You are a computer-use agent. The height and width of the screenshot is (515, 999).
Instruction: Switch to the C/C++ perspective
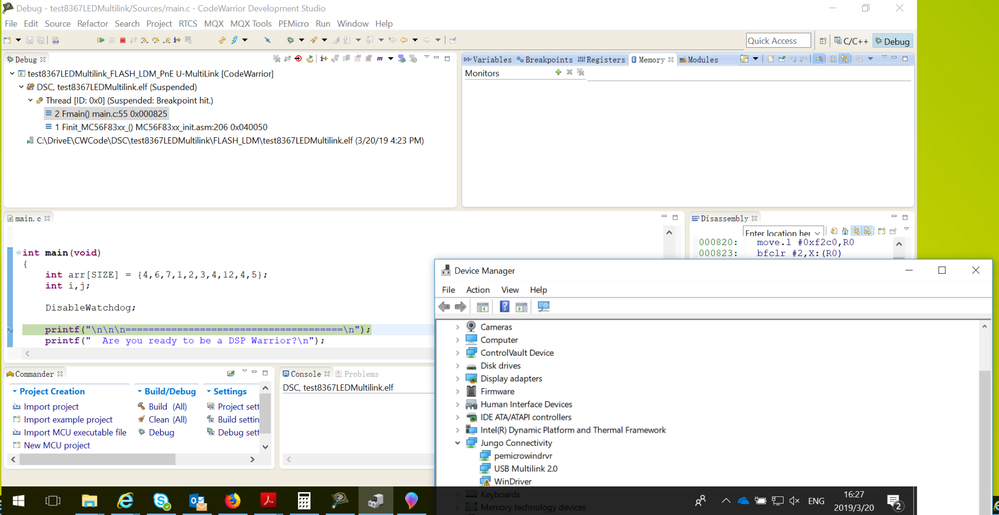(851, 41)
